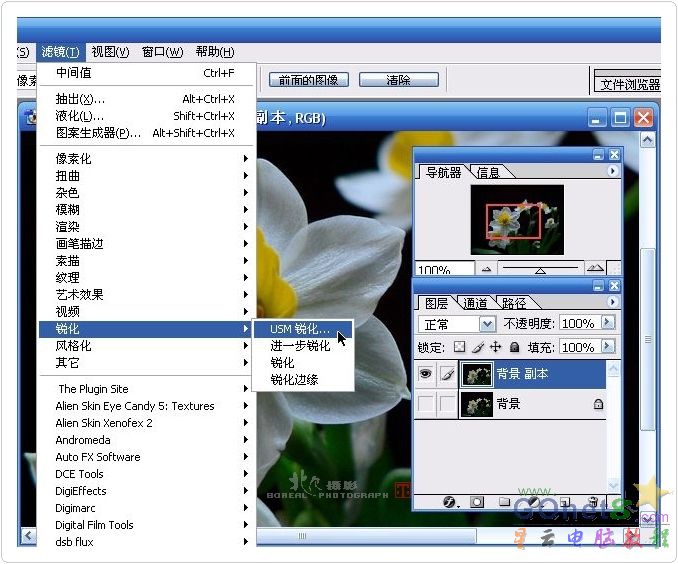
Task: Select the 背景 layer thumbnail
Action: click(x=476, y=404)
